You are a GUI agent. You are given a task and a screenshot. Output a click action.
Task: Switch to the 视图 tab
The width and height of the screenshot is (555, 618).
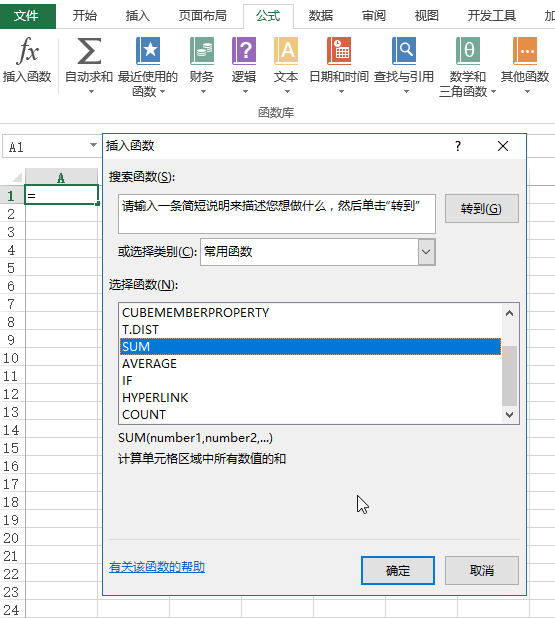pyautogui.click(x=426, y=16)
